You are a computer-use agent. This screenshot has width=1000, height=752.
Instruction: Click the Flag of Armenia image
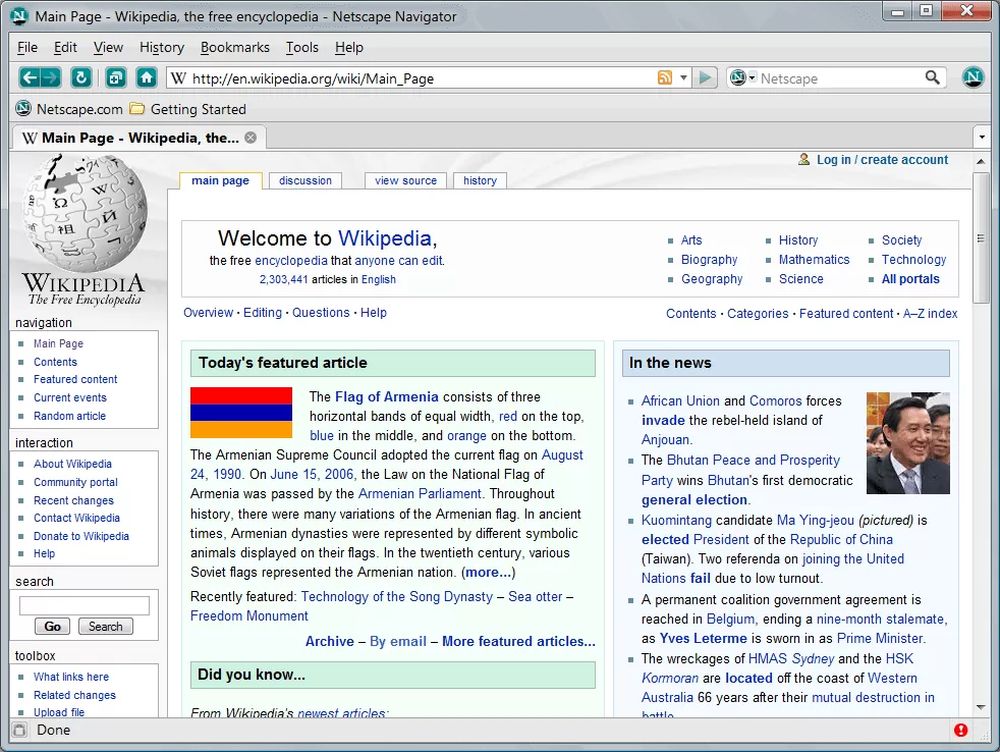(x=241, y=413)
